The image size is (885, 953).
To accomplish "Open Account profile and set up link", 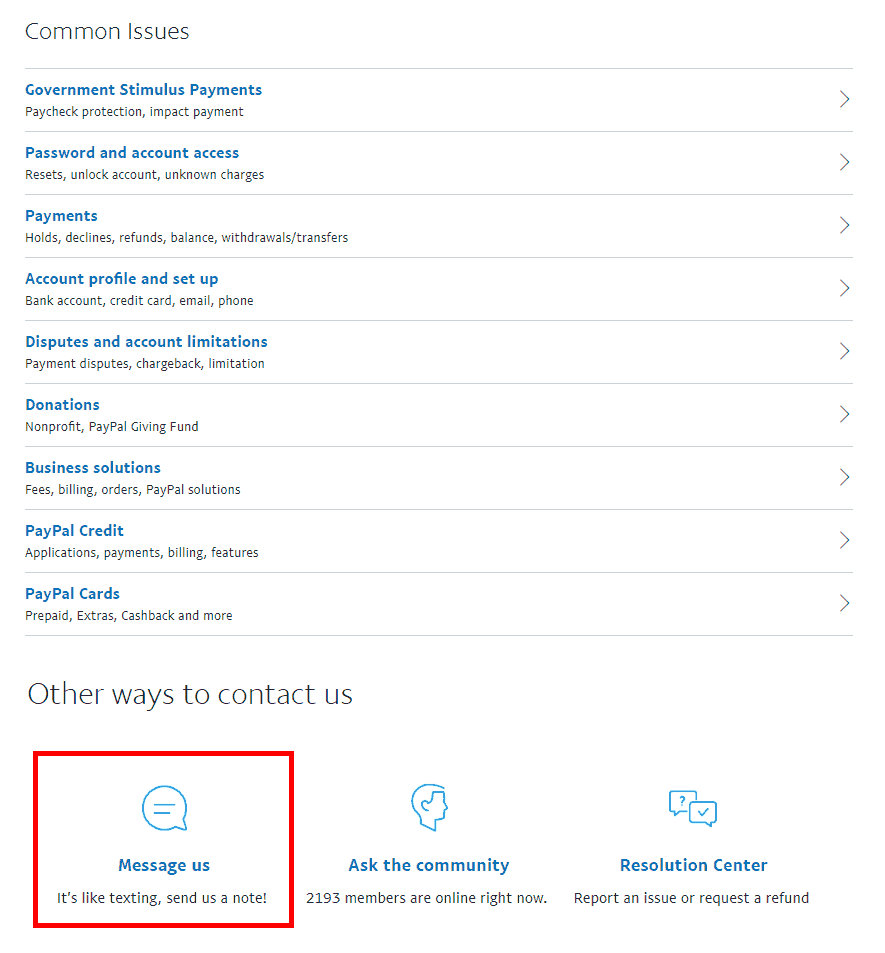I will click(x=122, y=279).
